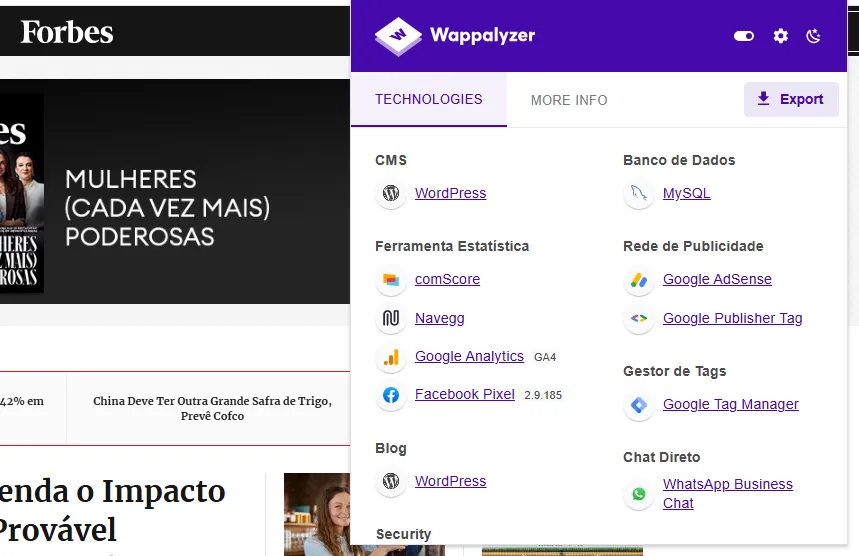Open the Google Analytics link
This screenshot has width=859, height=556.
pos(469,357)
